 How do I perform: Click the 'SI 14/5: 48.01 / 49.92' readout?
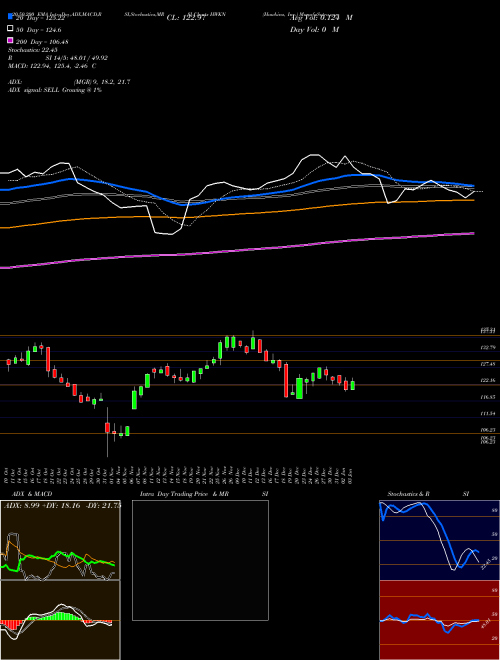coord(77,58)
